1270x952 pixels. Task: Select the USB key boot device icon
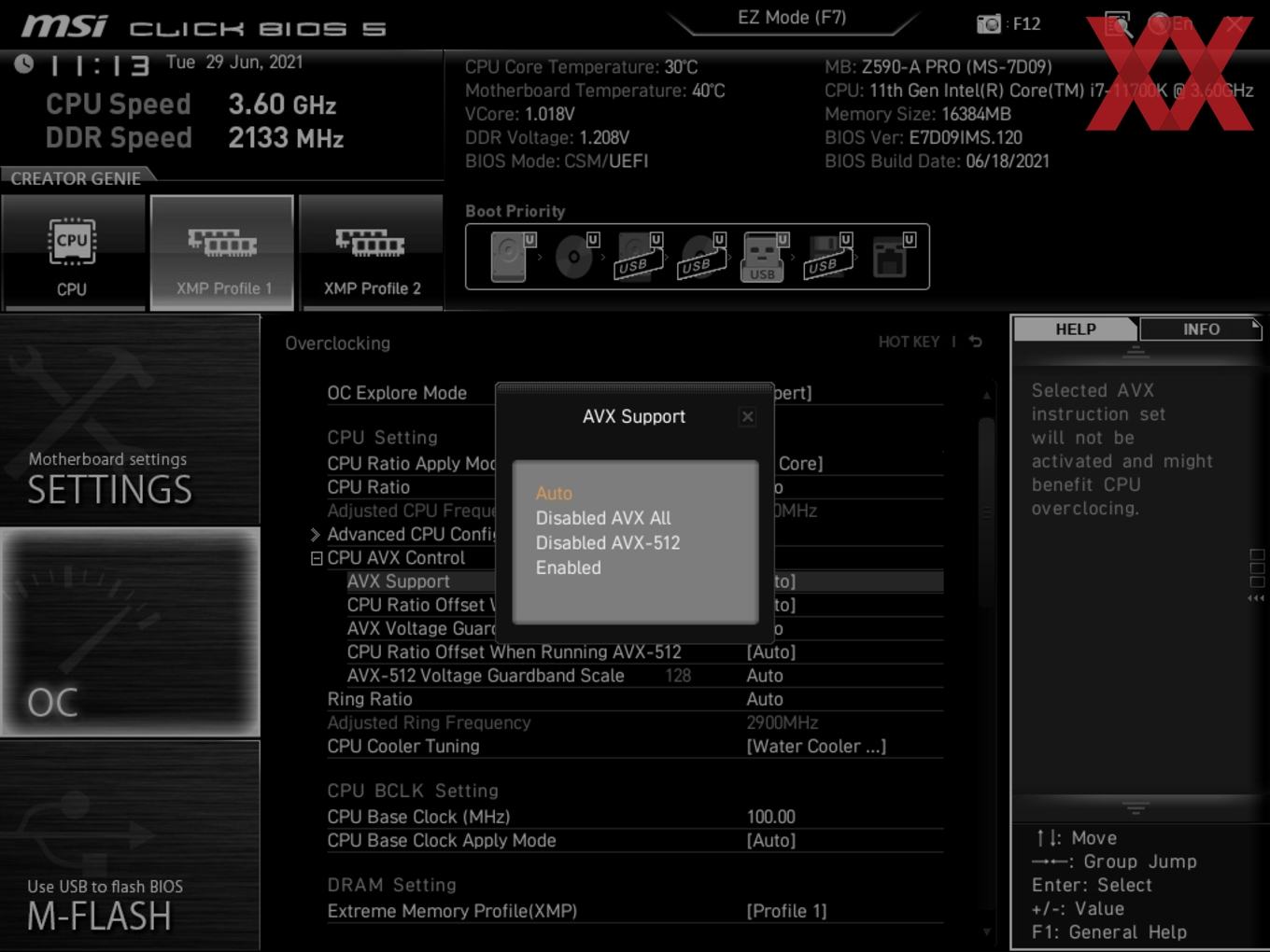click(x=764, y=257)
